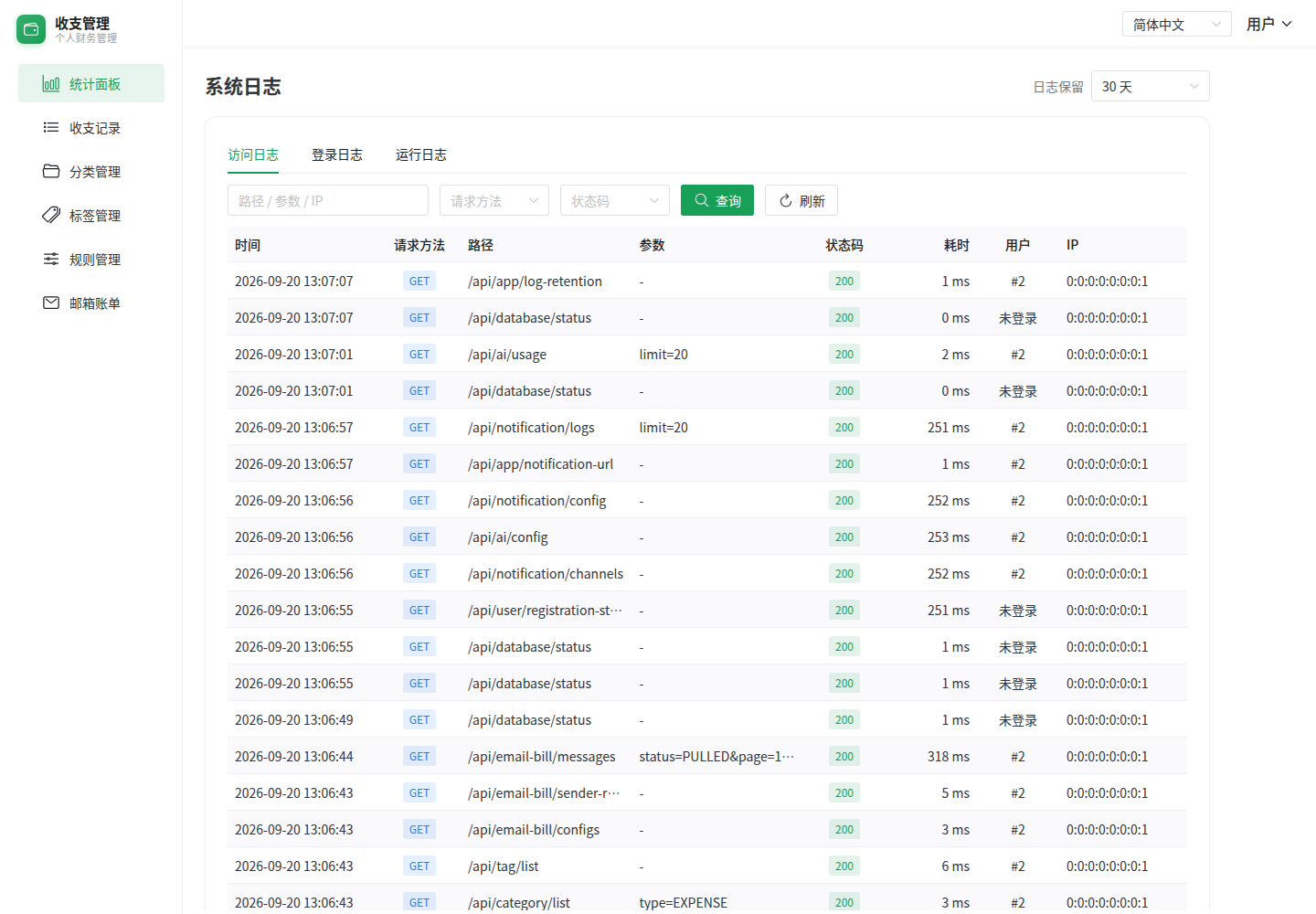Open the 请求方法 filter dropdown
Screen dimensions: 1316x914
coord(494,200)
